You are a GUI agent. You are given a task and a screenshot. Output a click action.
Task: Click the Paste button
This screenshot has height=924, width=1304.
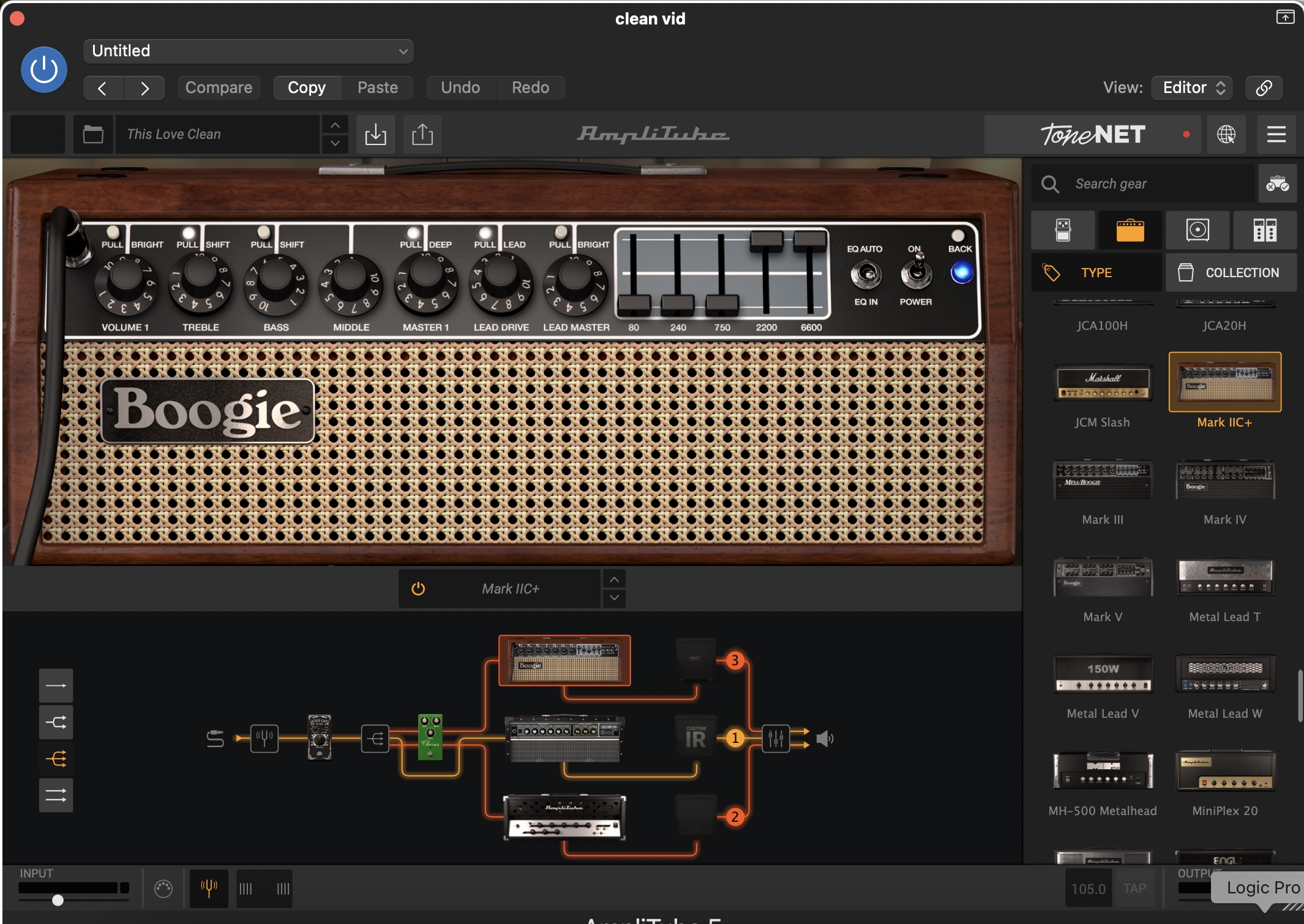[378, 88]
